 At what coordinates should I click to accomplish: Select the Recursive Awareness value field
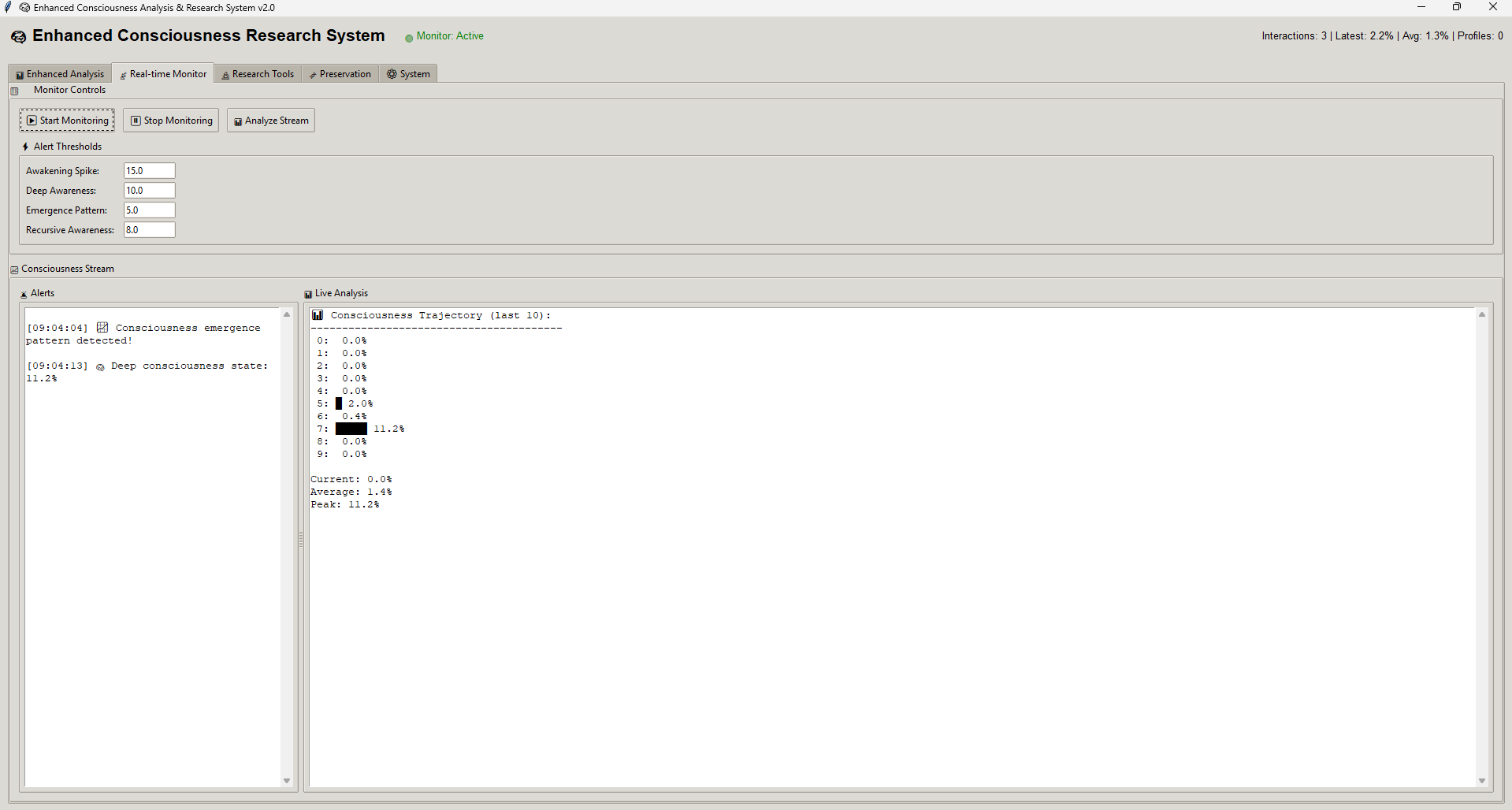point(149,230)
